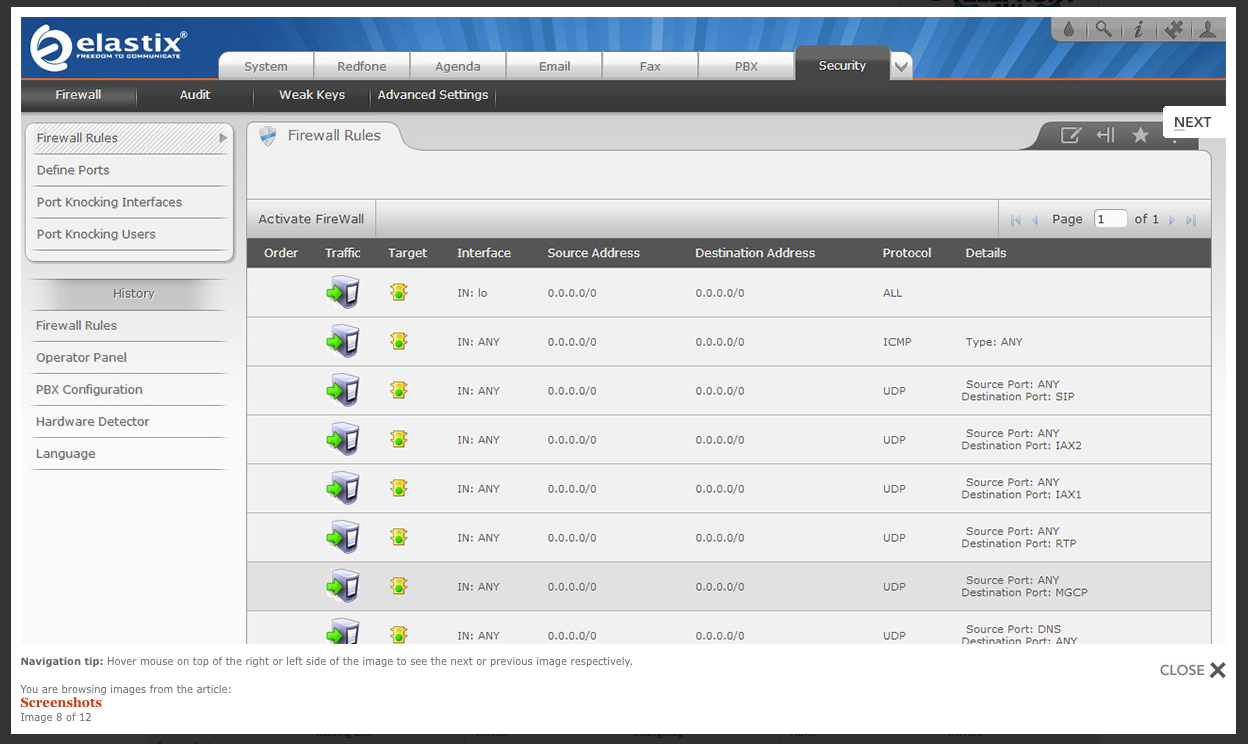Screen dimensions: 1248x744
Task: Click traffic icon in the RTP row
Action: (x=343, y=538)
